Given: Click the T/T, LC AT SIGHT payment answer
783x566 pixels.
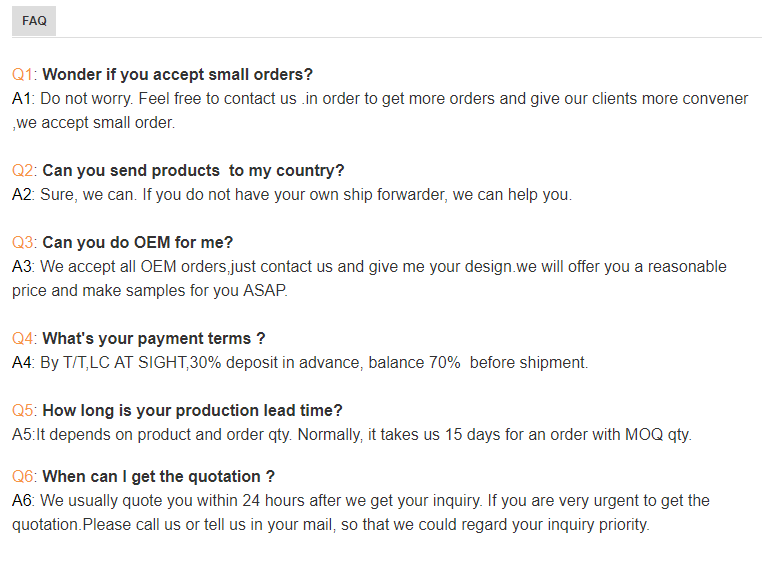Looking at the screenshot, I should tap(313, 363).
